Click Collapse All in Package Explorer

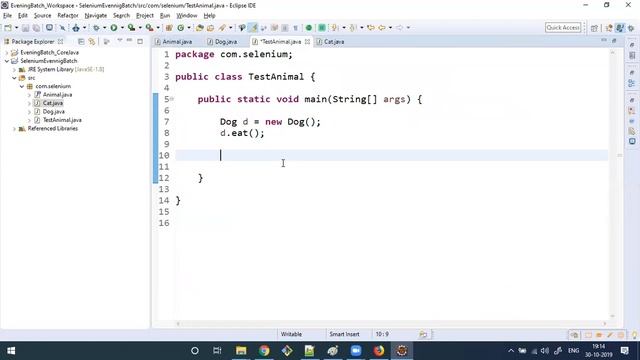click(81, 42)
